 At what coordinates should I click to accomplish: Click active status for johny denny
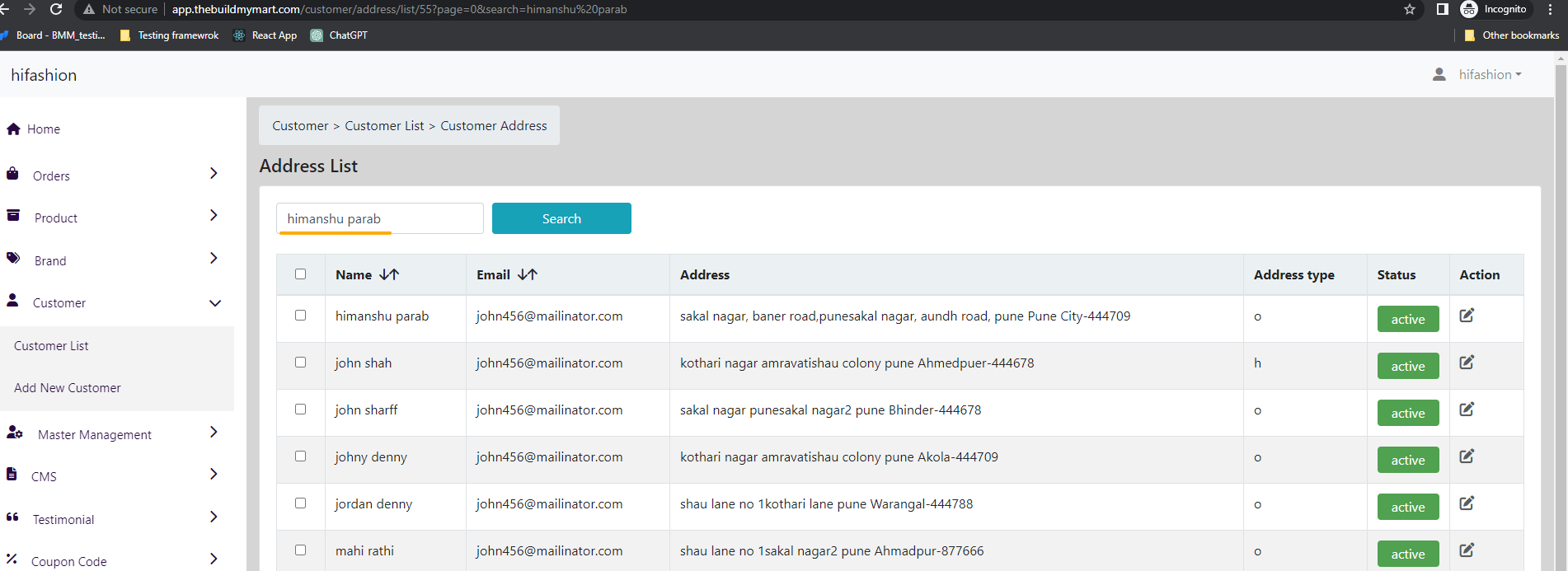click(x=1408, y=460)
